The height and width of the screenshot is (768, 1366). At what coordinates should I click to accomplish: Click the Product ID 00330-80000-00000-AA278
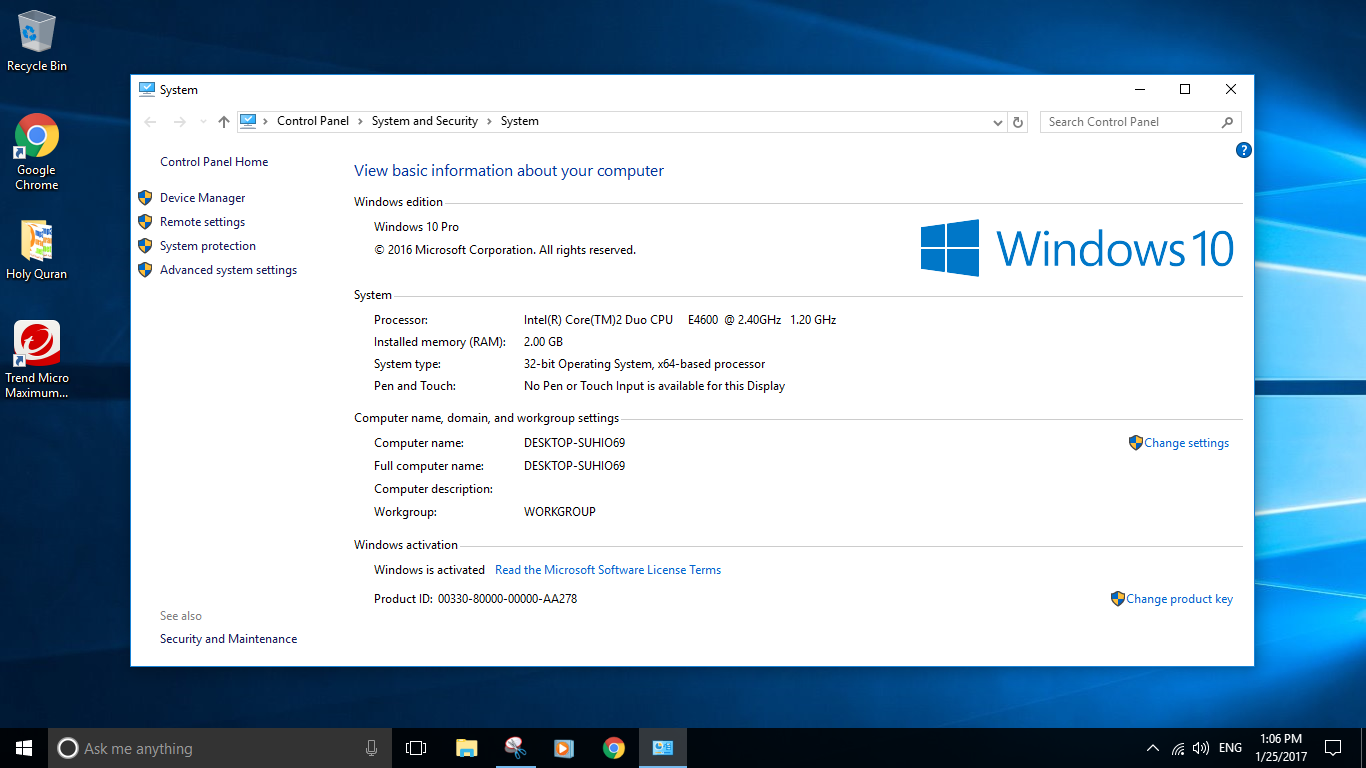(507, 599)
